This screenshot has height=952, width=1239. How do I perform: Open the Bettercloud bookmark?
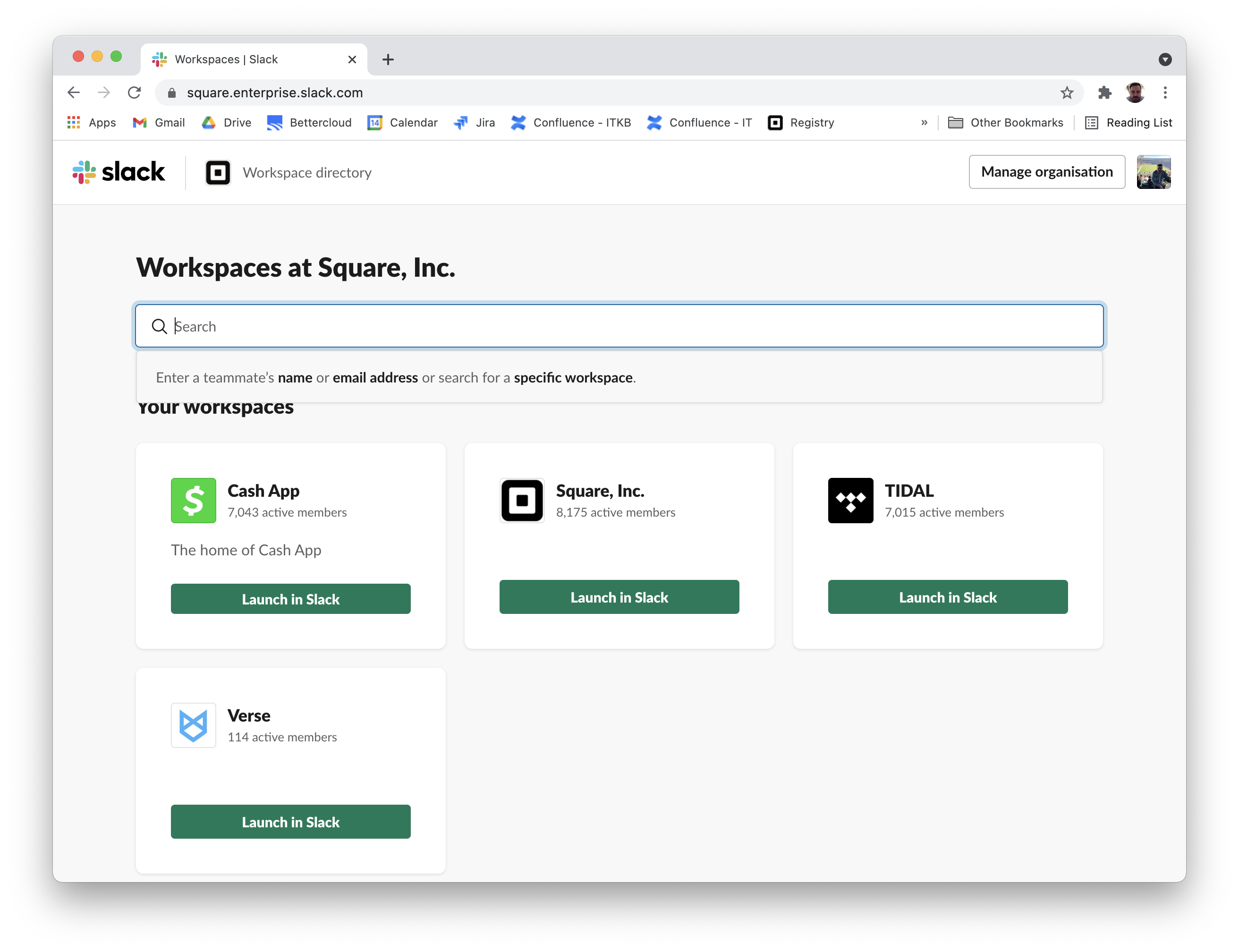pos(309,122)
